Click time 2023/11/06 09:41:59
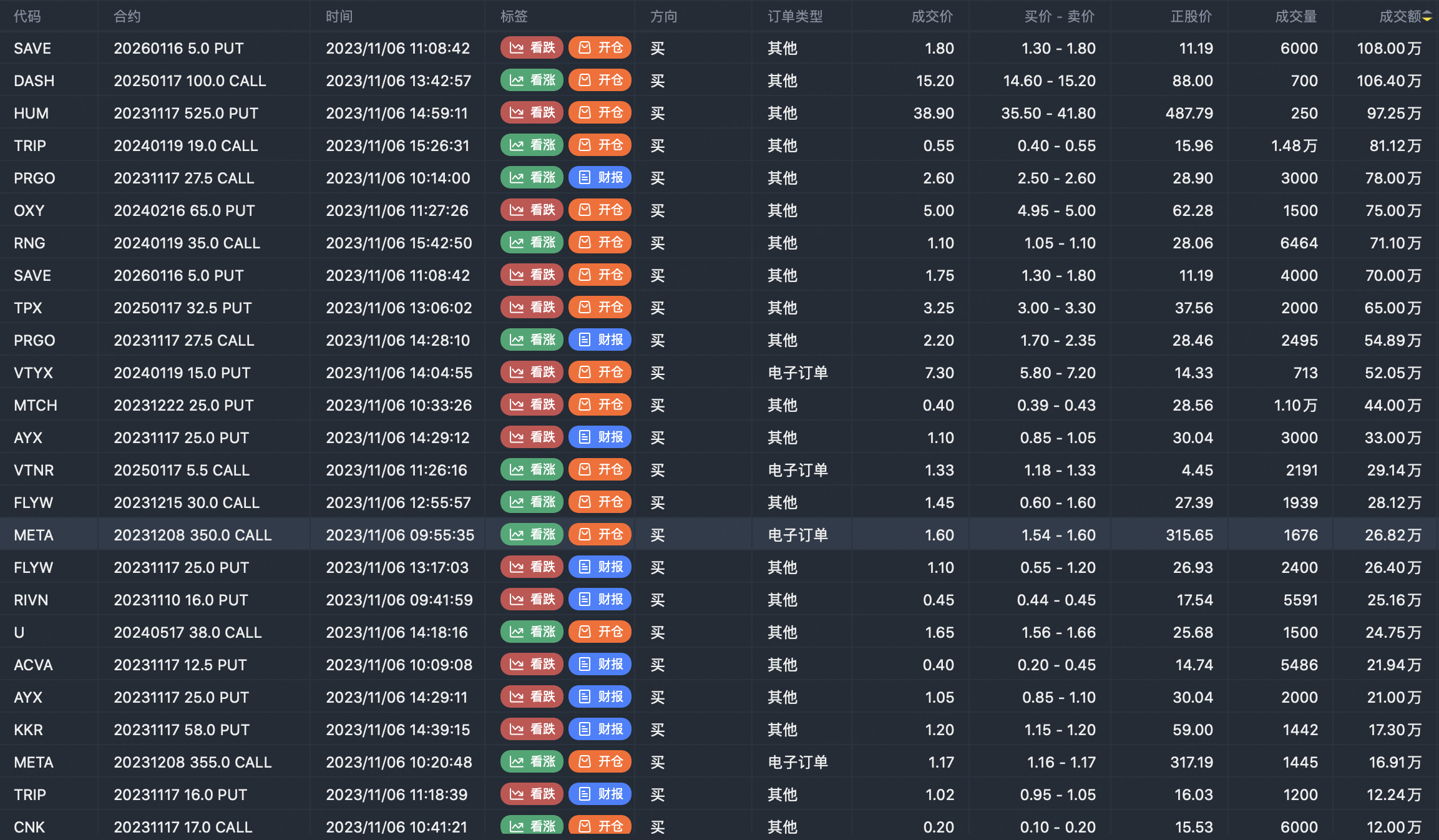Viewport: 1439px width, 840px height. [399, 600]
